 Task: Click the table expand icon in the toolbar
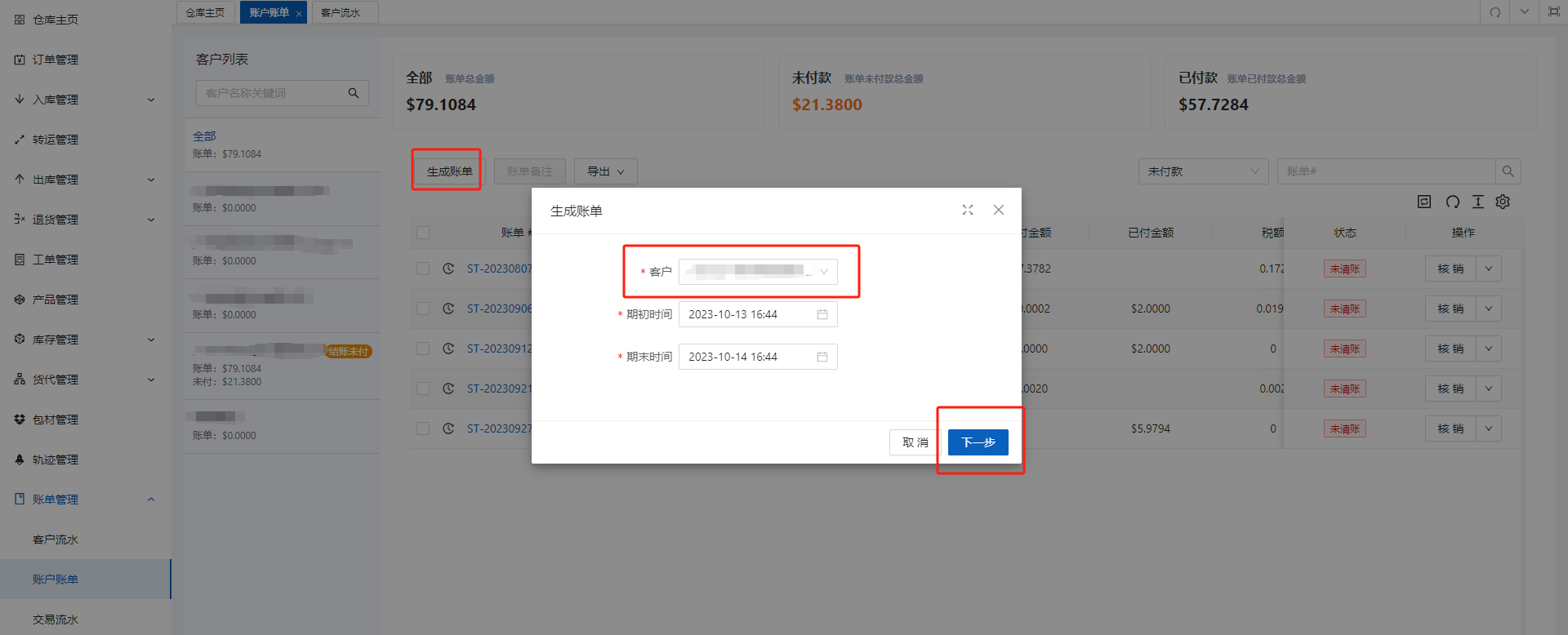click(1424, 202)
